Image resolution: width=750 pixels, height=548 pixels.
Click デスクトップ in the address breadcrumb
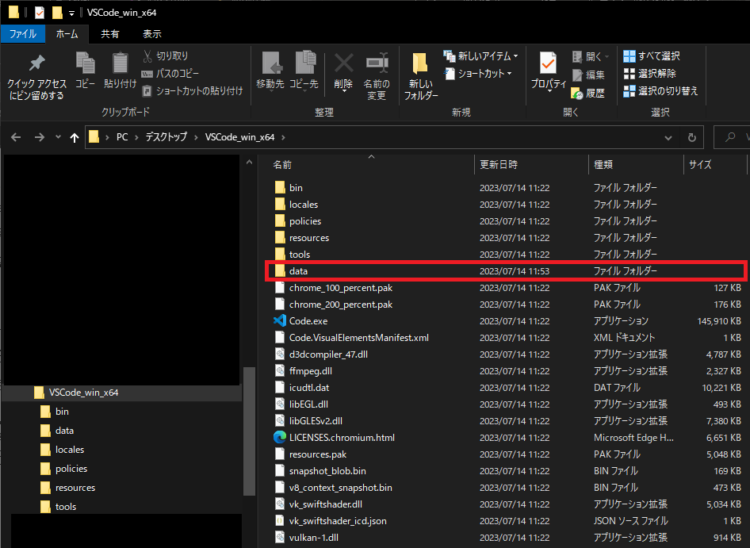166,137
